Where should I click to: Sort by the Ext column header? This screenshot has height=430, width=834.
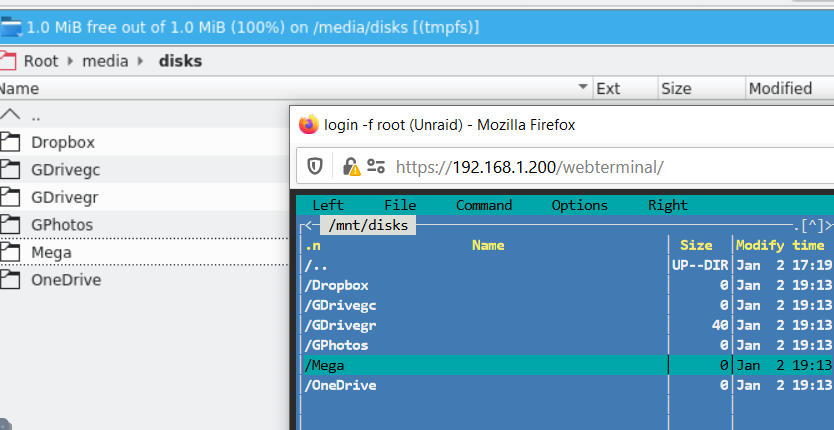click(608, 88)
